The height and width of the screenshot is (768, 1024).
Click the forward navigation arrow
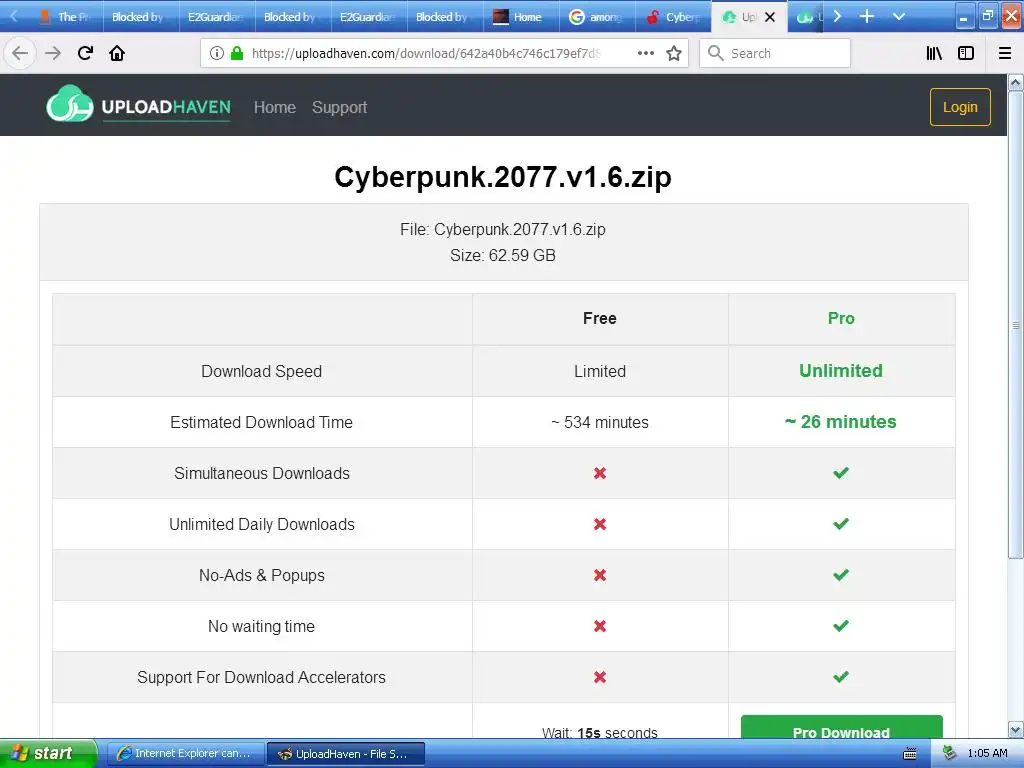pyautogui.click(x=53, y=53)
